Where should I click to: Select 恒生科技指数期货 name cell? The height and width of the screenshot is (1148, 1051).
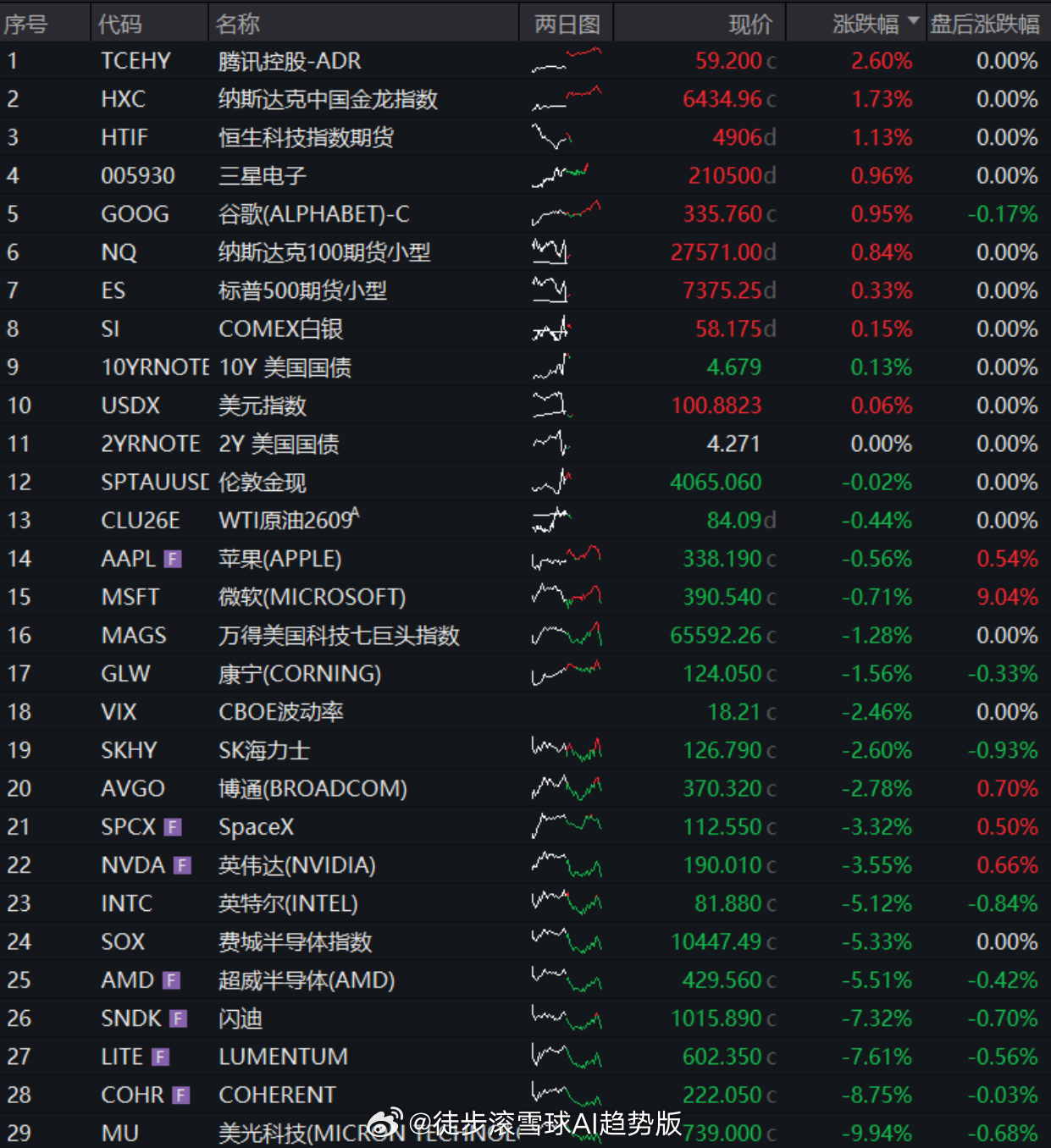(306, 137)
